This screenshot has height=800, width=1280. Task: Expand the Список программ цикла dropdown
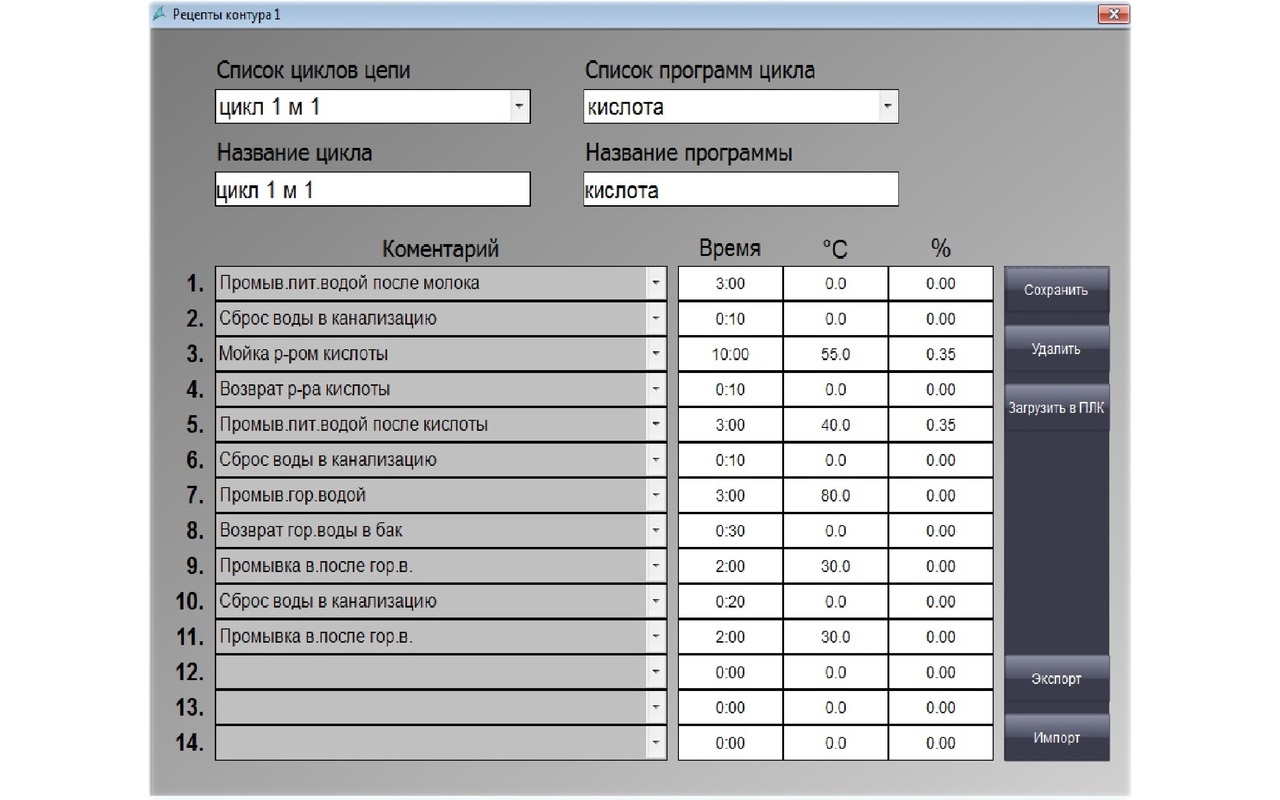(x=886, y=107)
